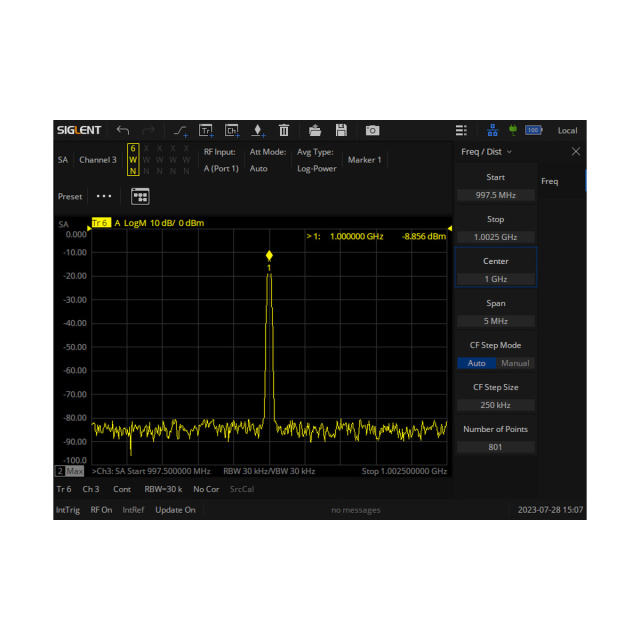
Task: Add a marker with the diamond icon
Action: 258,131
